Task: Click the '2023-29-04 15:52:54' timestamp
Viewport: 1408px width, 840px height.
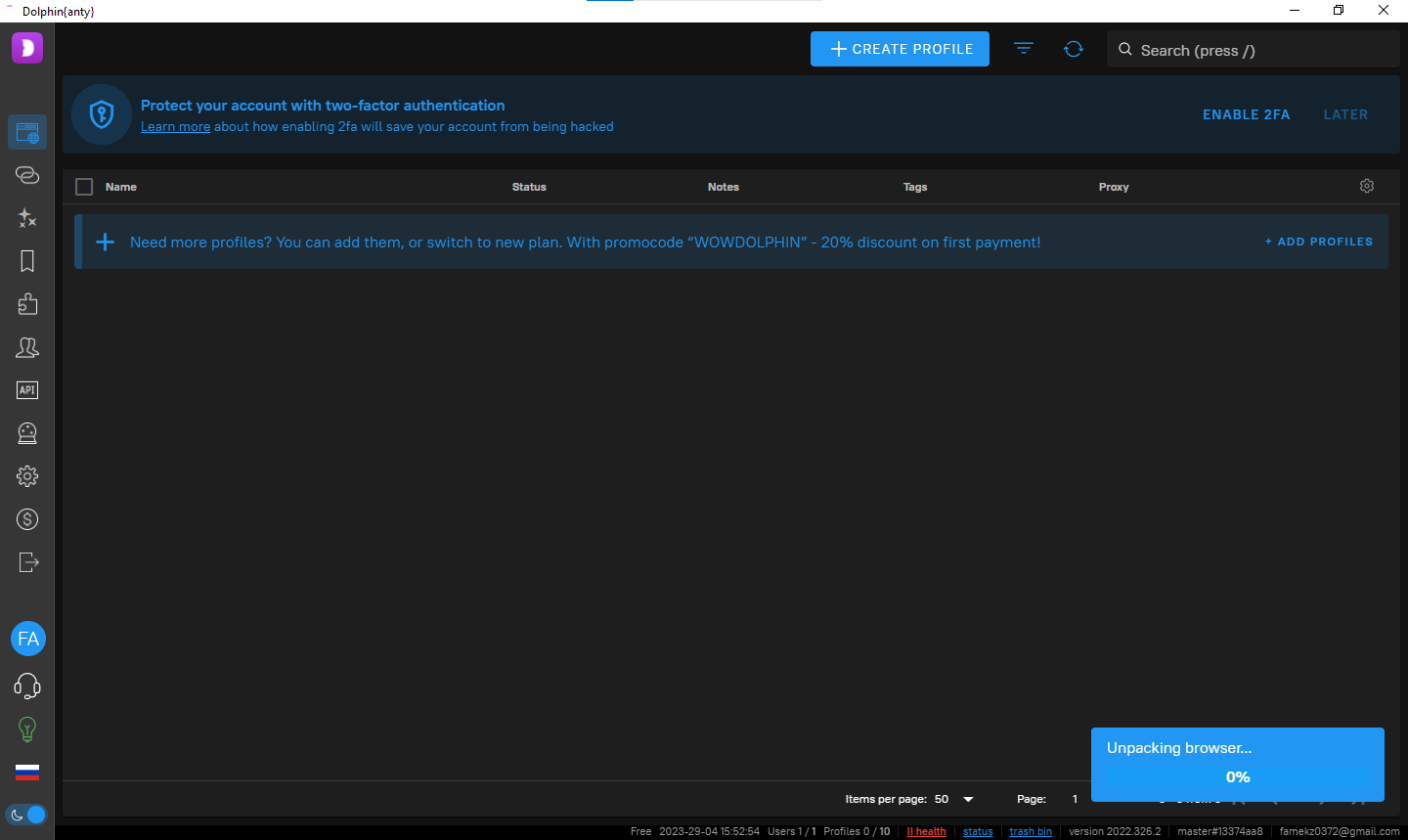Action: pos(709,831)
